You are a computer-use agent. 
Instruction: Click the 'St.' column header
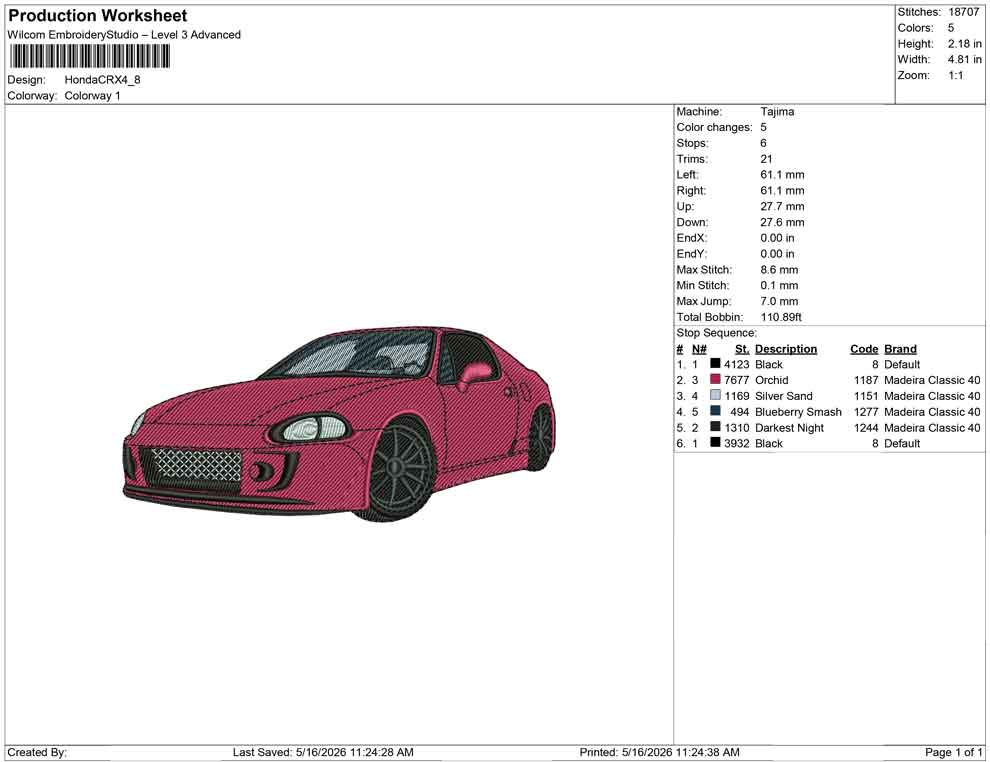pyautogui.click(x=742, y=348)
